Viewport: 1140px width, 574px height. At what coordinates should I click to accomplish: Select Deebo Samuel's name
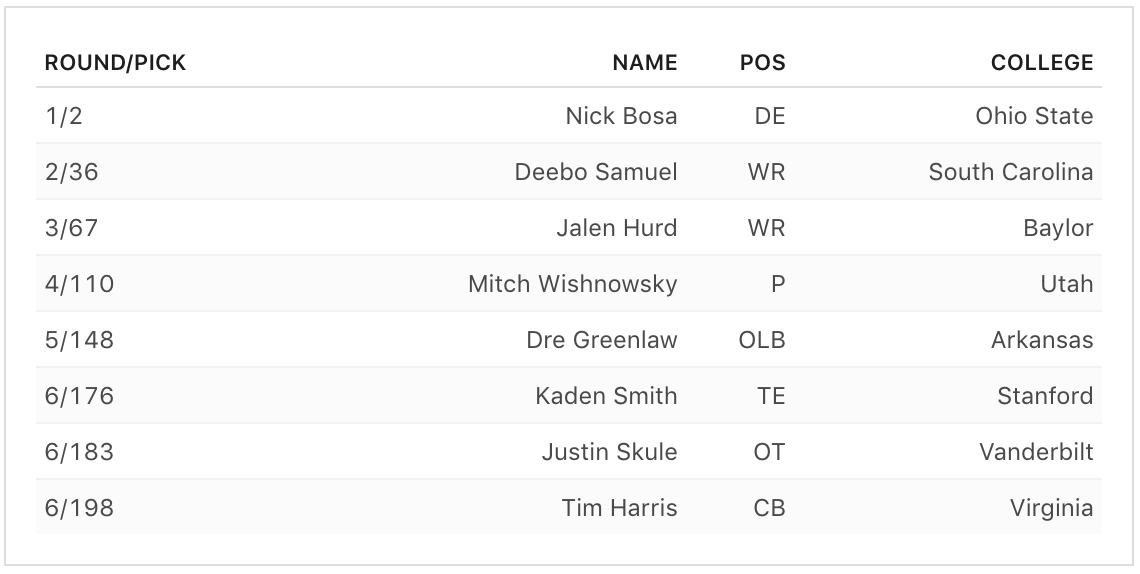click(596, 172)
